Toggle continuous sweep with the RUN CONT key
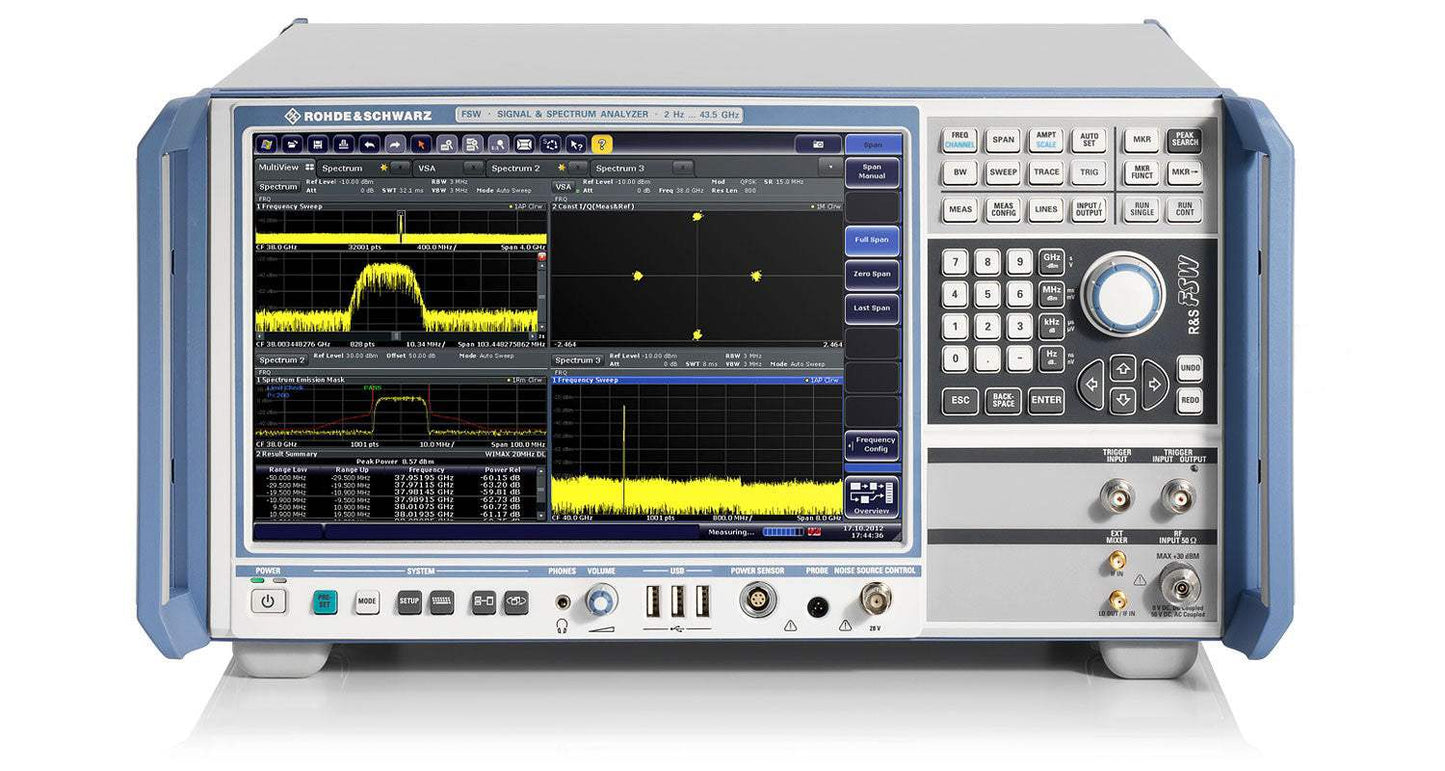1445x771 pixels. (1184, 209)
